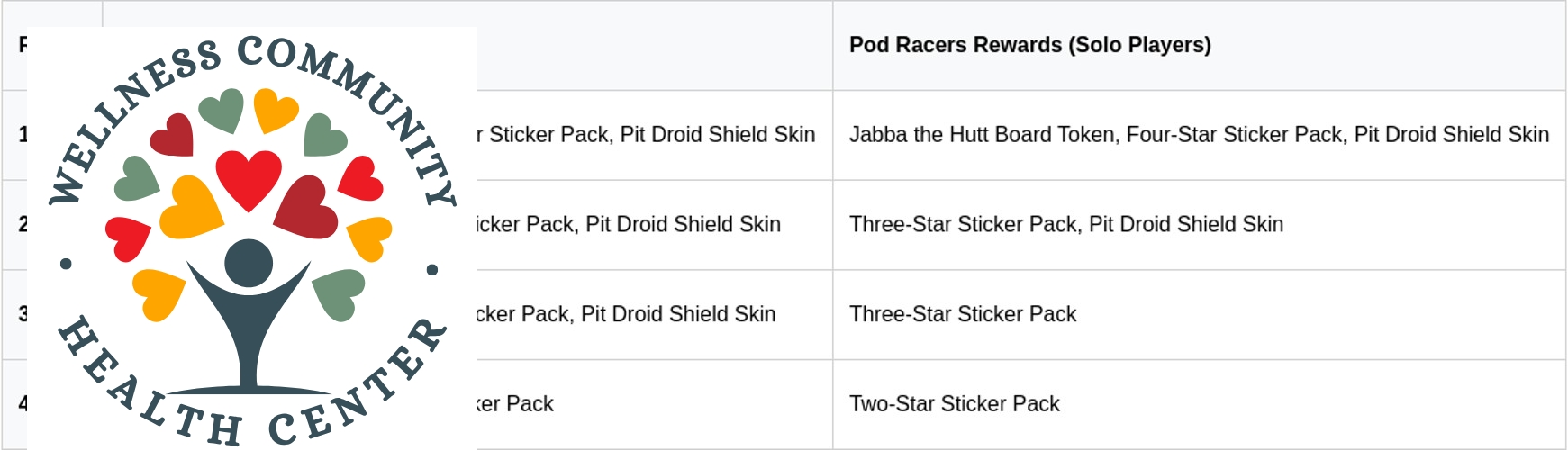Select solo rewards cell with Three-Star pack and Shield Skin
Viewport: 1568px width, 450px height.
click(x=1065, y=224)
